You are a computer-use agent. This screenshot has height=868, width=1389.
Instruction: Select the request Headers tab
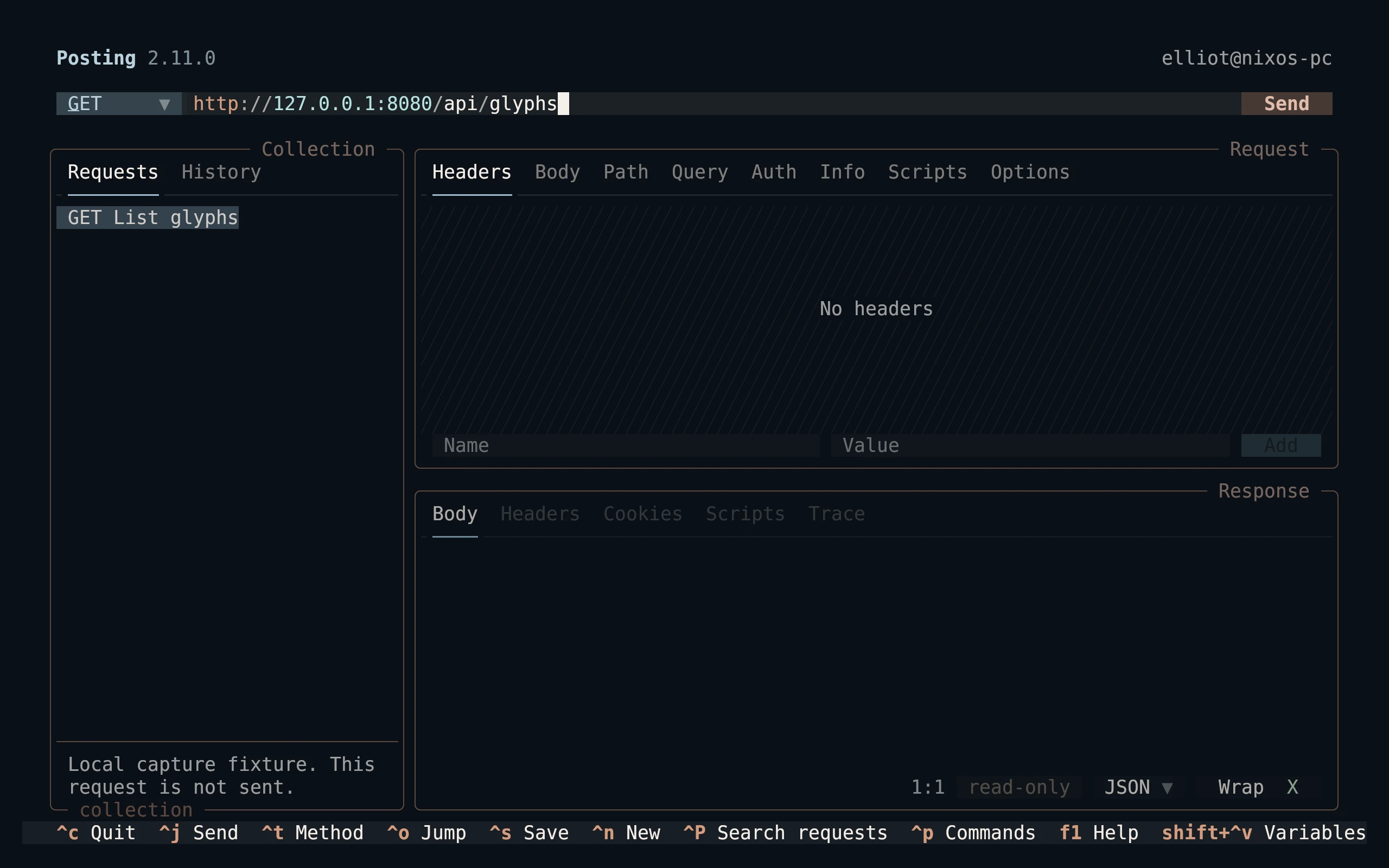coord(472,172)
